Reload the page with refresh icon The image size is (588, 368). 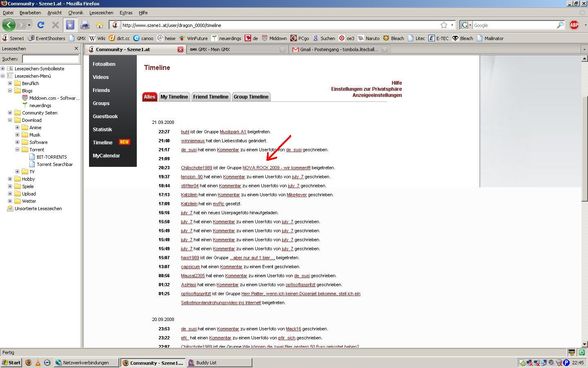40,25
